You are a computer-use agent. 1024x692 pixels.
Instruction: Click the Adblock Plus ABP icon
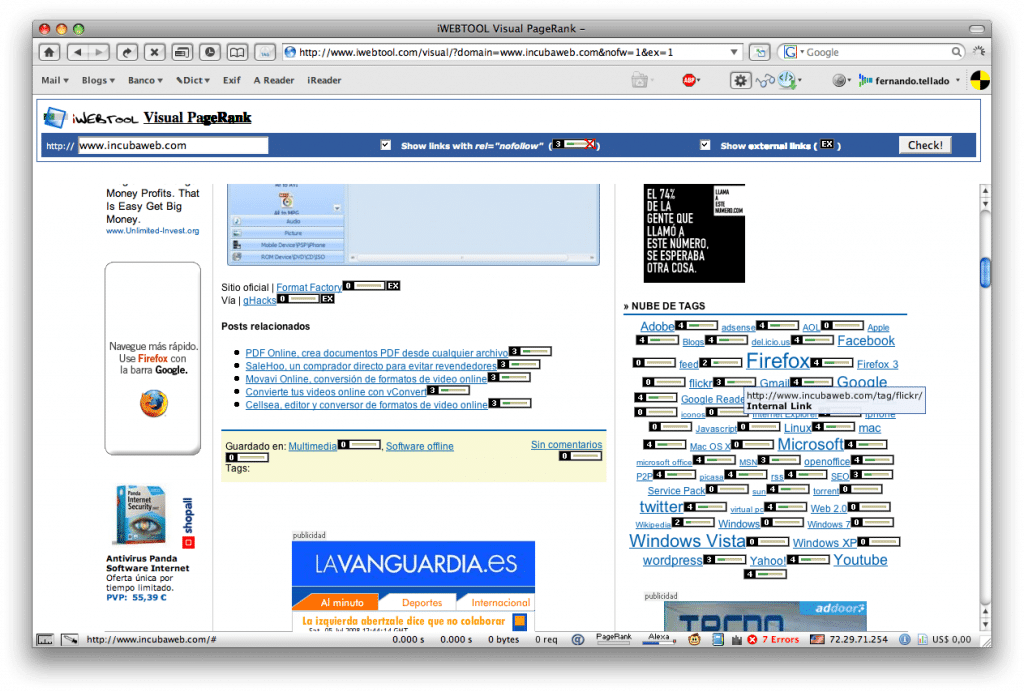pos(689,80)
